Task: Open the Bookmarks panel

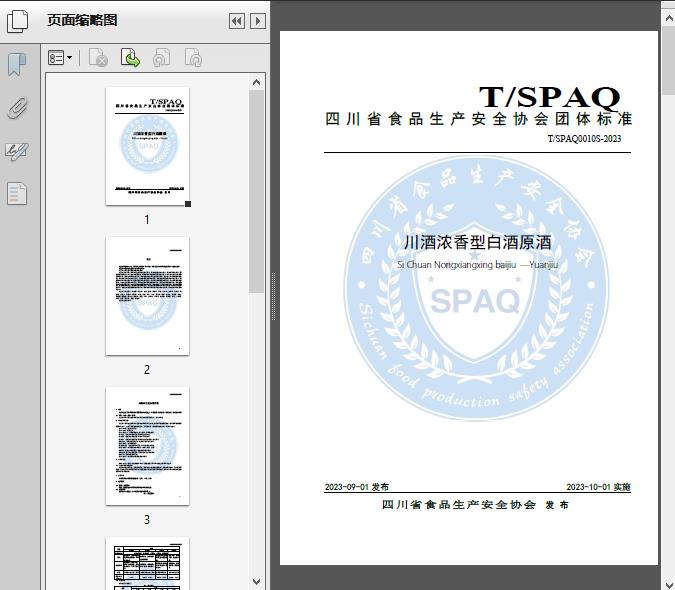Action: [x=17, y=65]
